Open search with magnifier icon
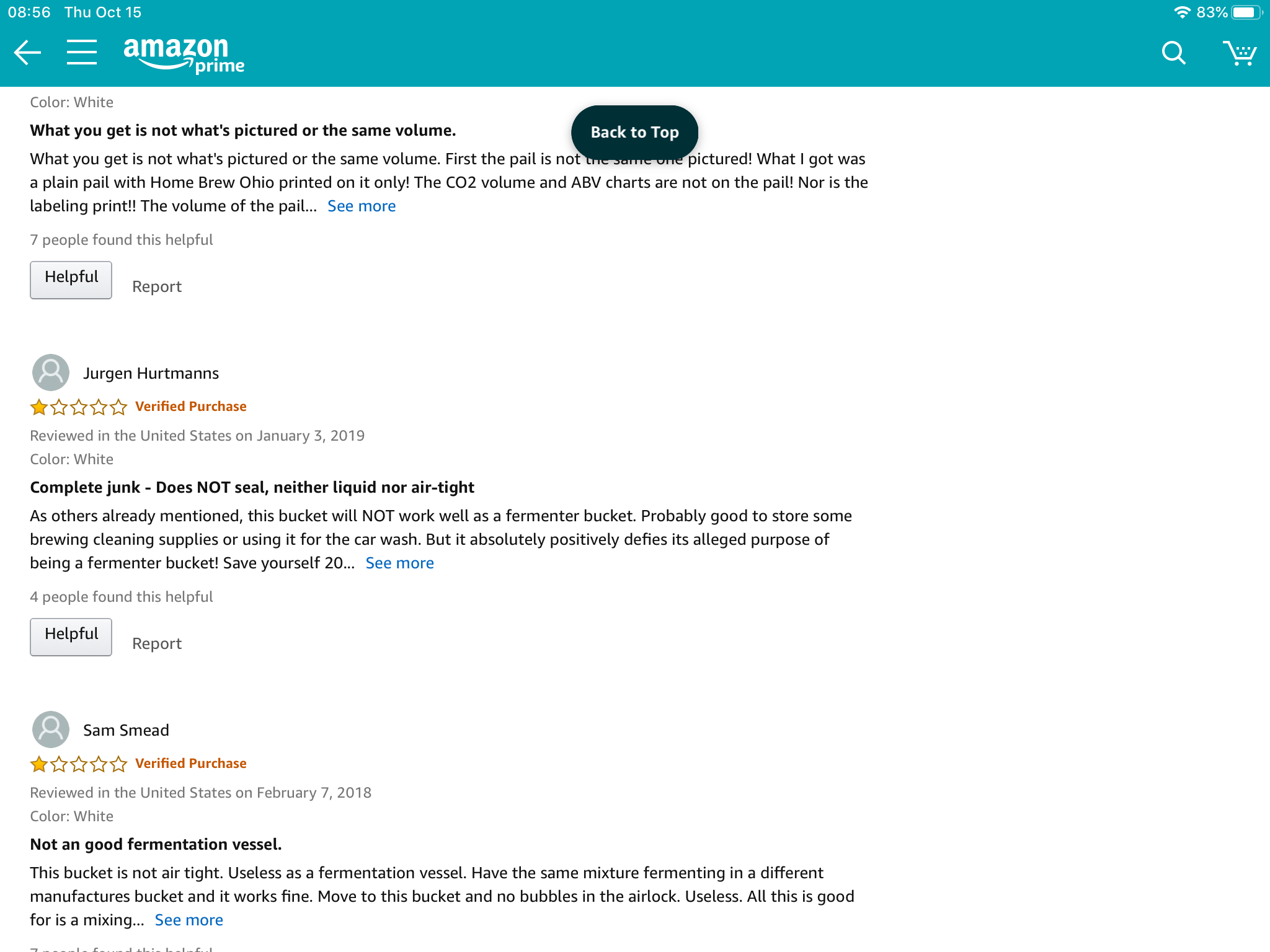 [1173, 53]
